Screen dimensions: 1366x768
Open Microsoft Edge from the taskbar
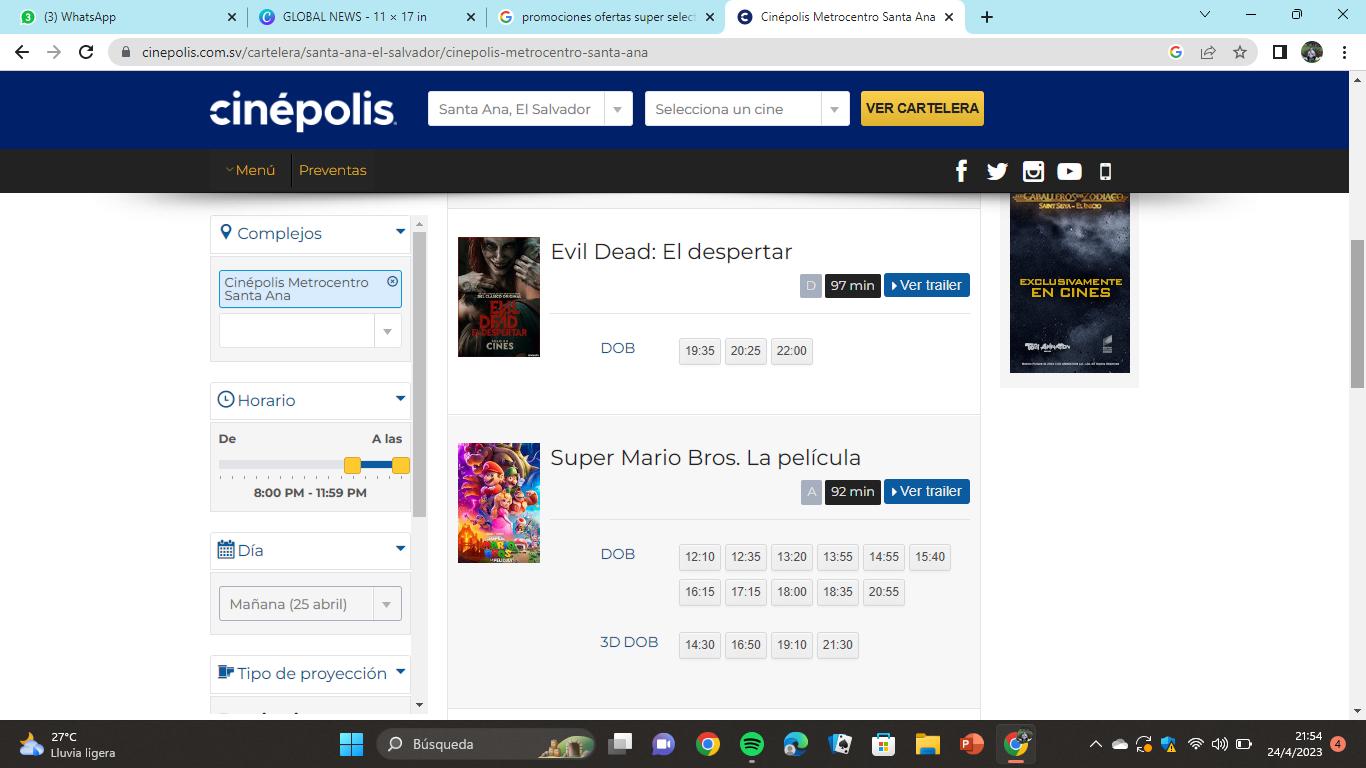(796, 744)
